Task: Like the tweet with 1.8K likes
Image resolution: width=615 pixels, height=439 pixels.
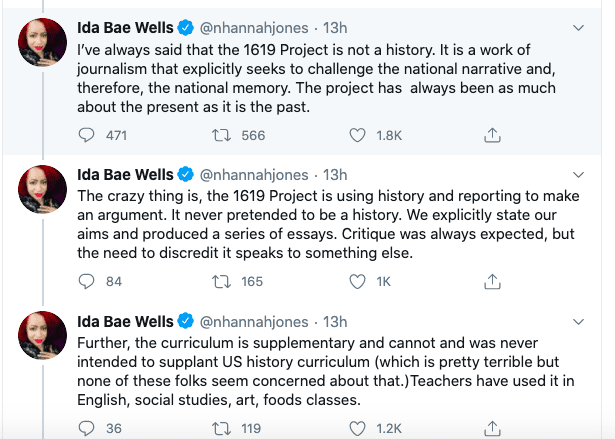Action: tap(357, 135)
